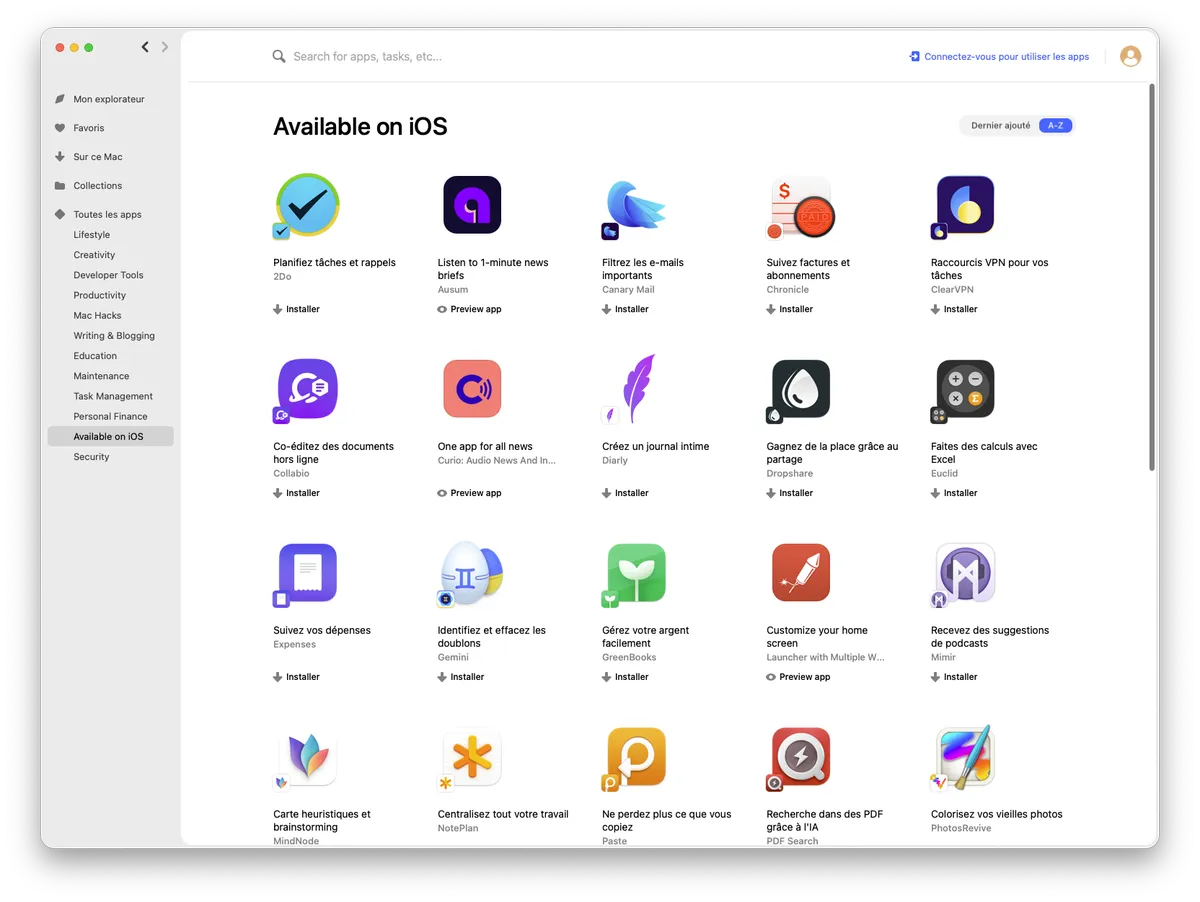
Task: Click the search apps field
Action: click(x=500, y=57)
